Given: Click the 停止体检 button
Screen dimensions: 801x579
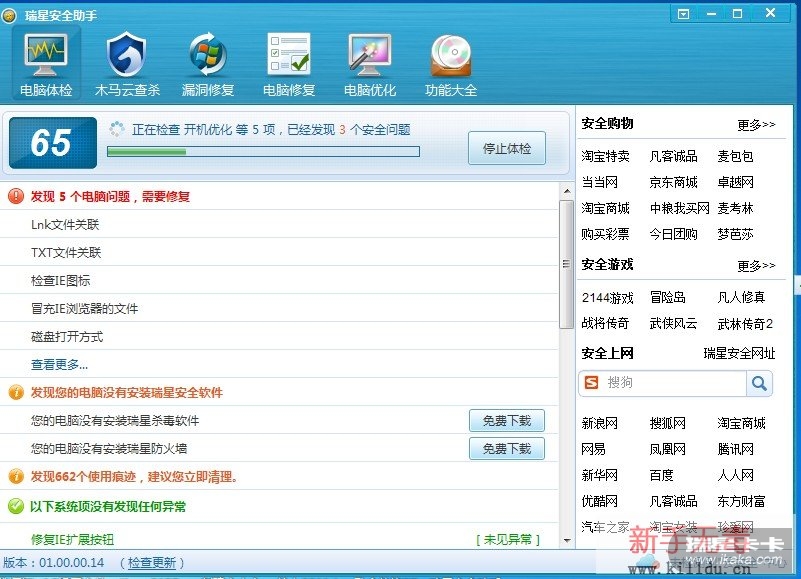Looking at the screenshot, I should click(507, 148).
